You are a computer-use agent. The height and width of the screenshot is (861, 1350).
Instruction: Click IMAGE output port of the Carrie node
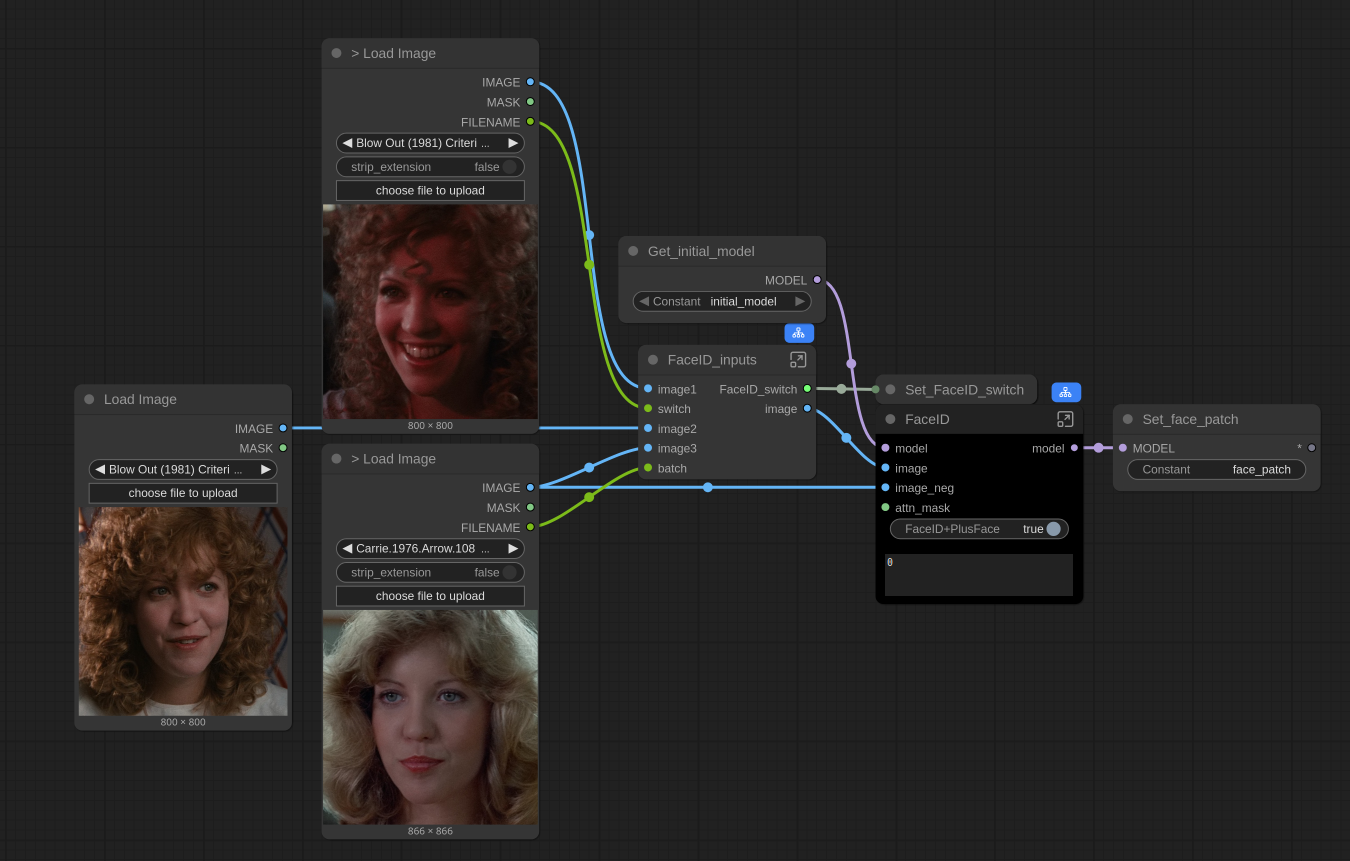pos(530,488)
